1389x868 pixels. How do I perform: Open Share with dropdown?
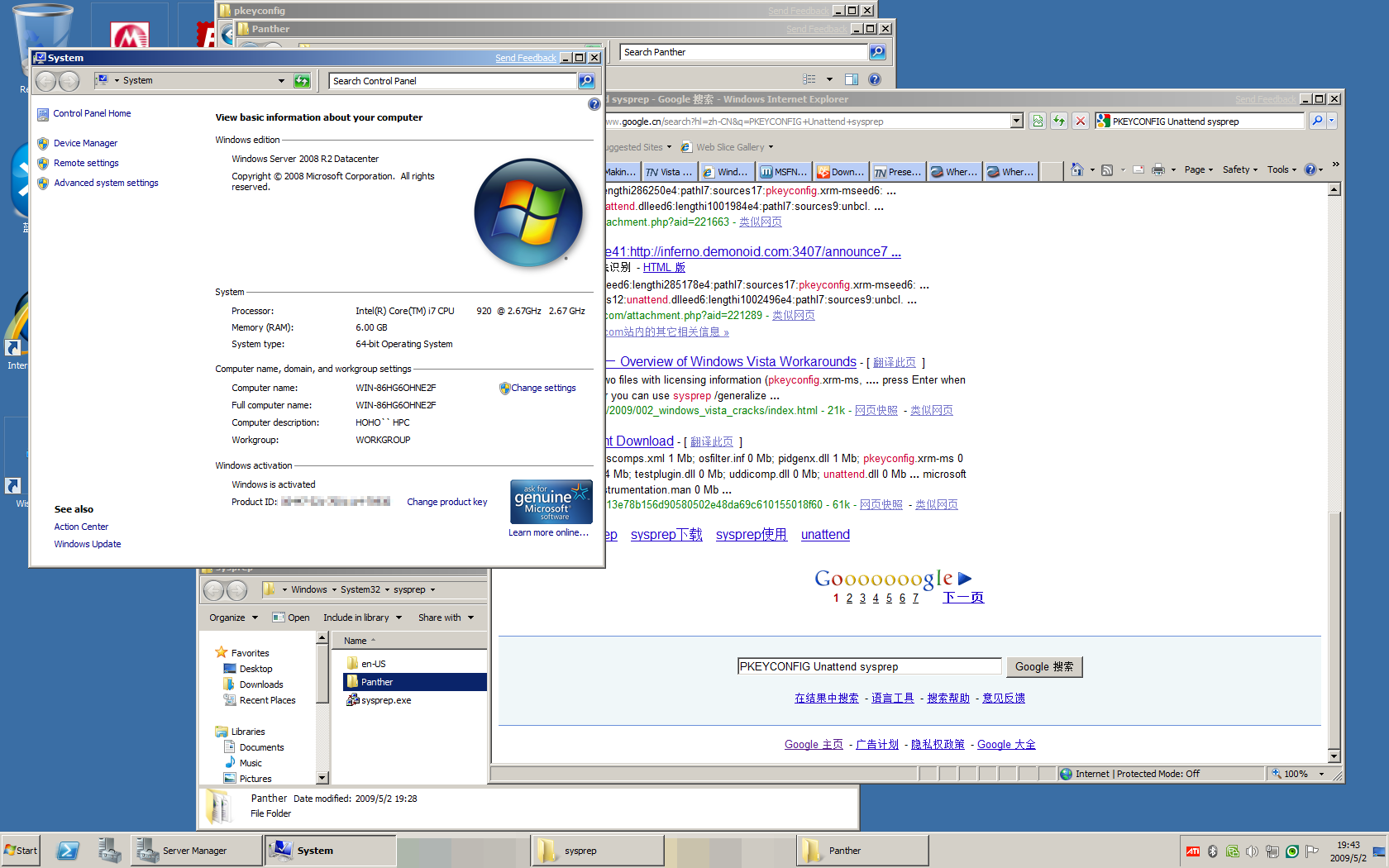coord(446,618)
